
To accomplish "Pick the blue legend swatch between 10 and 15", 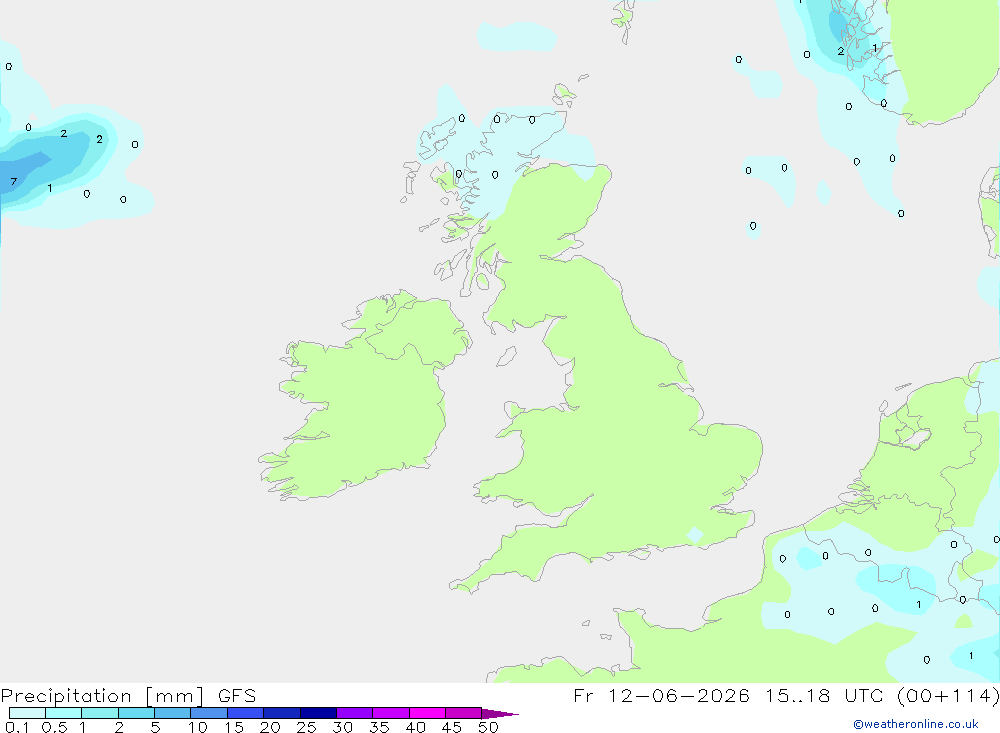I will [209, 713].
